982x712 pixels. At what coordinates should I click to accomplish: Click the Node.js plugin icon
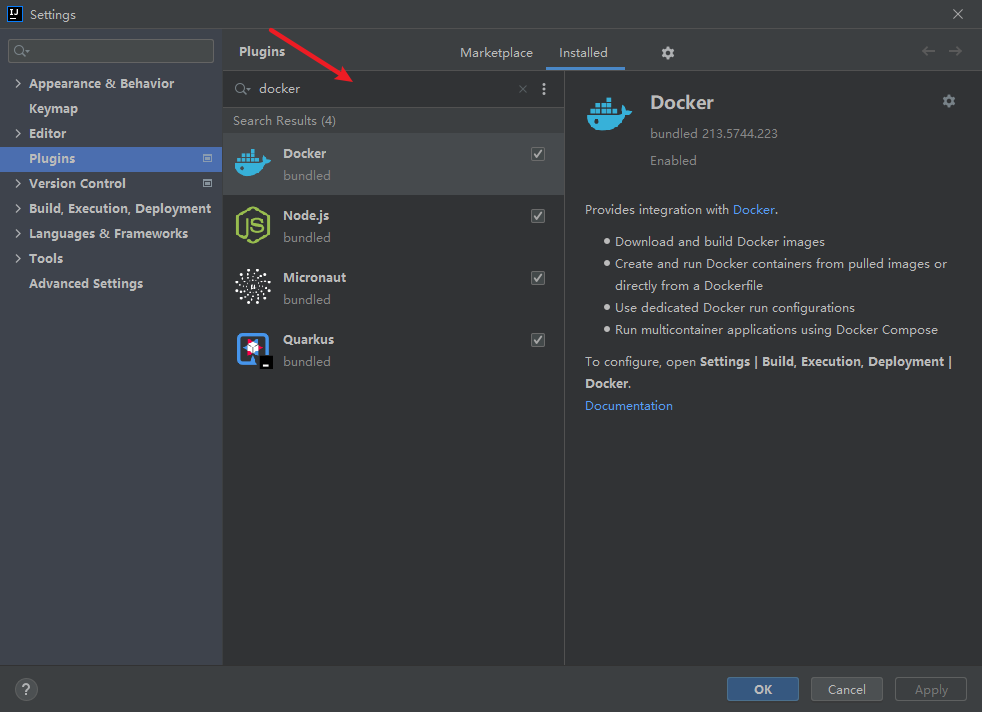(x=252, y=225)
